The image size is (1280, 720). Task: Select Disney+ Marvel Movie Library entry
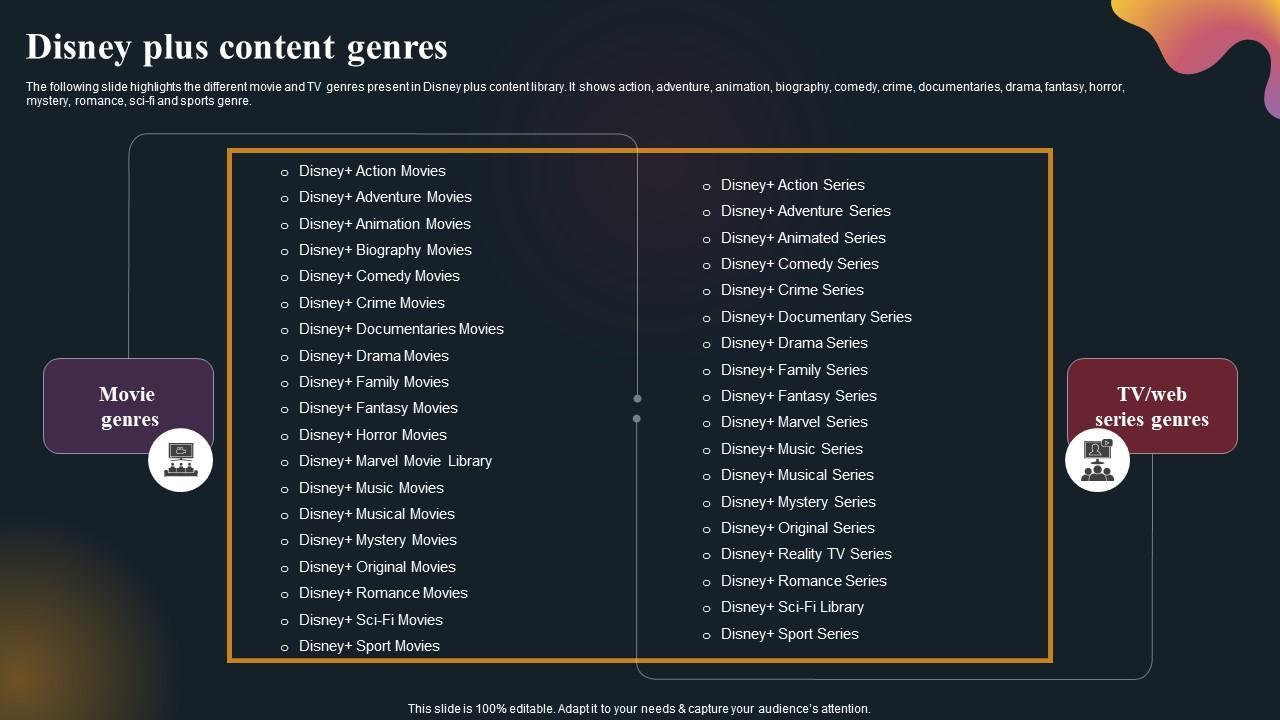pyautogui.click(x=395, y=461)
